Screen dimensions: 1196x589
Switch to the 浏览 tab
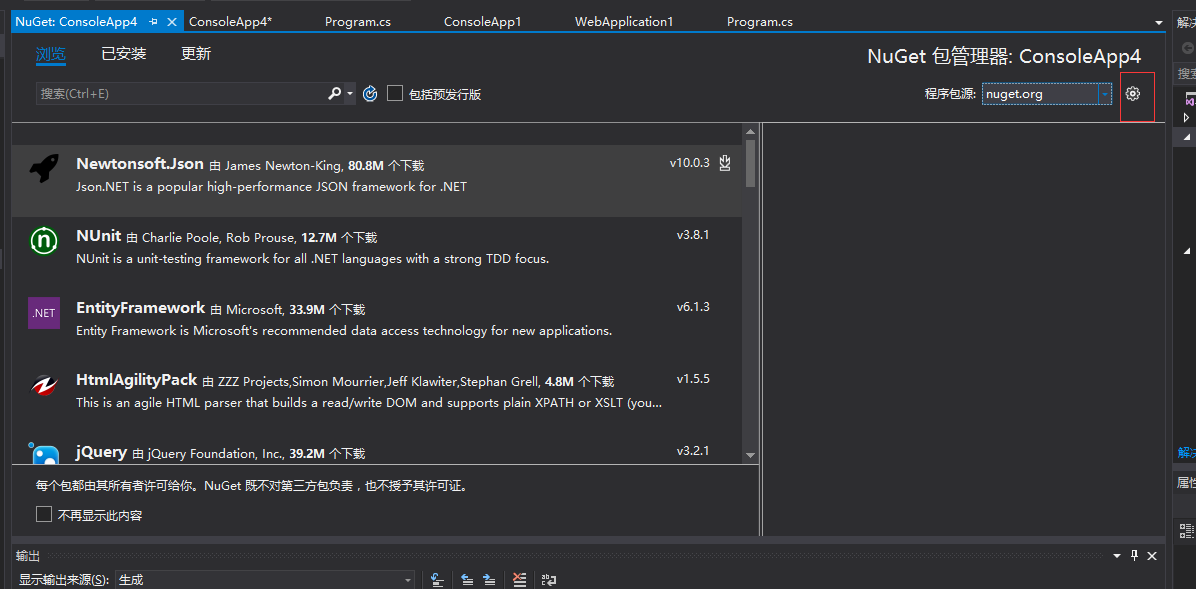tap(51, 54)
